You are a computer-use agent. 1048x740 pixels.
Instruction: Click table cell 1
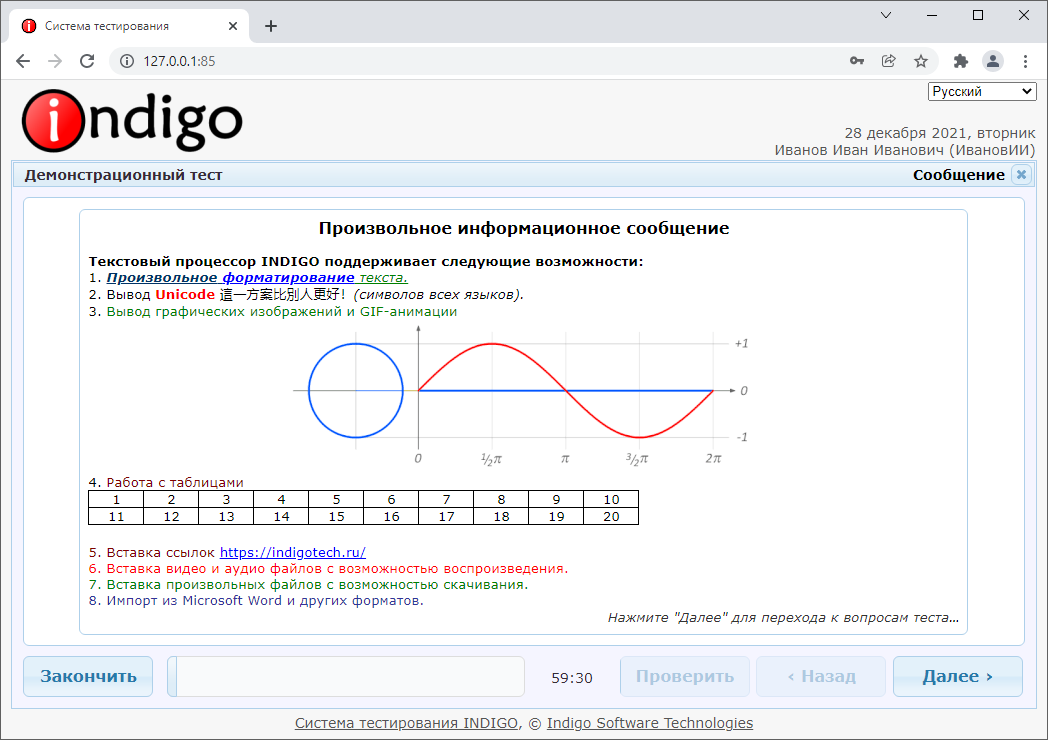116,499
